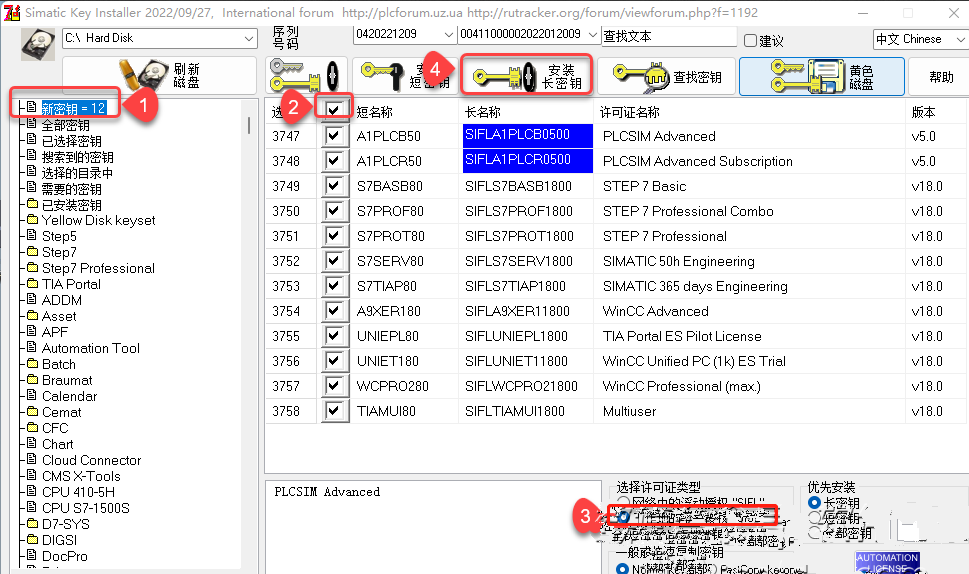Open the TIA Portal folder
Viewport: 969px width, 574px height.
tap(71, 284)
